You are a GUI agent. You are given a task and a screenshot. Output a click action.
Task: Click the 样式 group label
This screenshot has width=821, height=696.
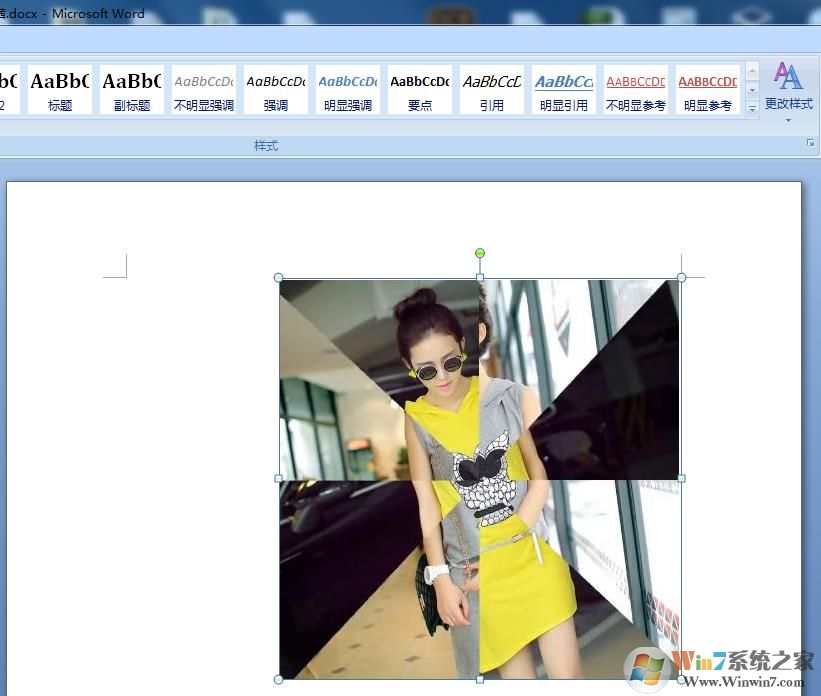tap(265, 145)
